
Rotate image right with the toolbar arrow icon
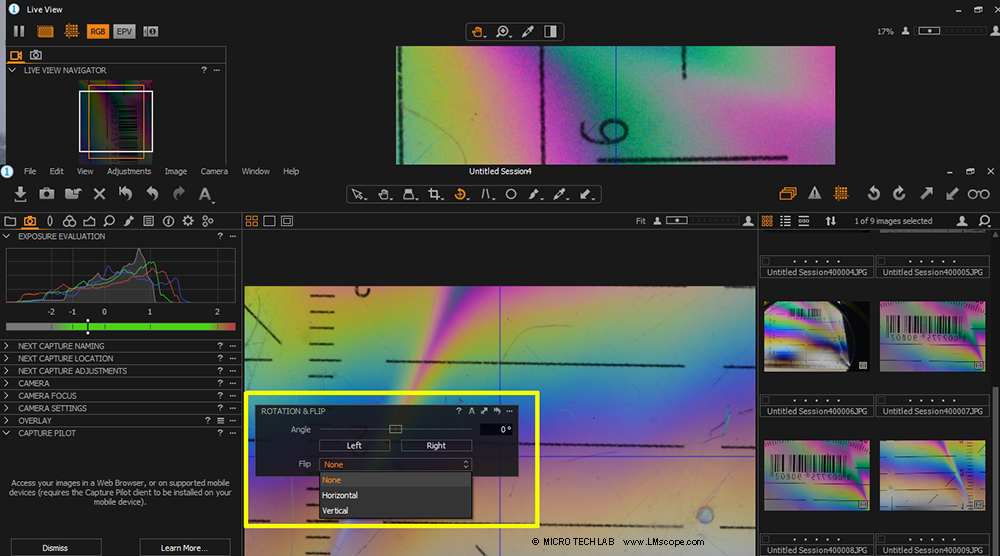(899, 194)
